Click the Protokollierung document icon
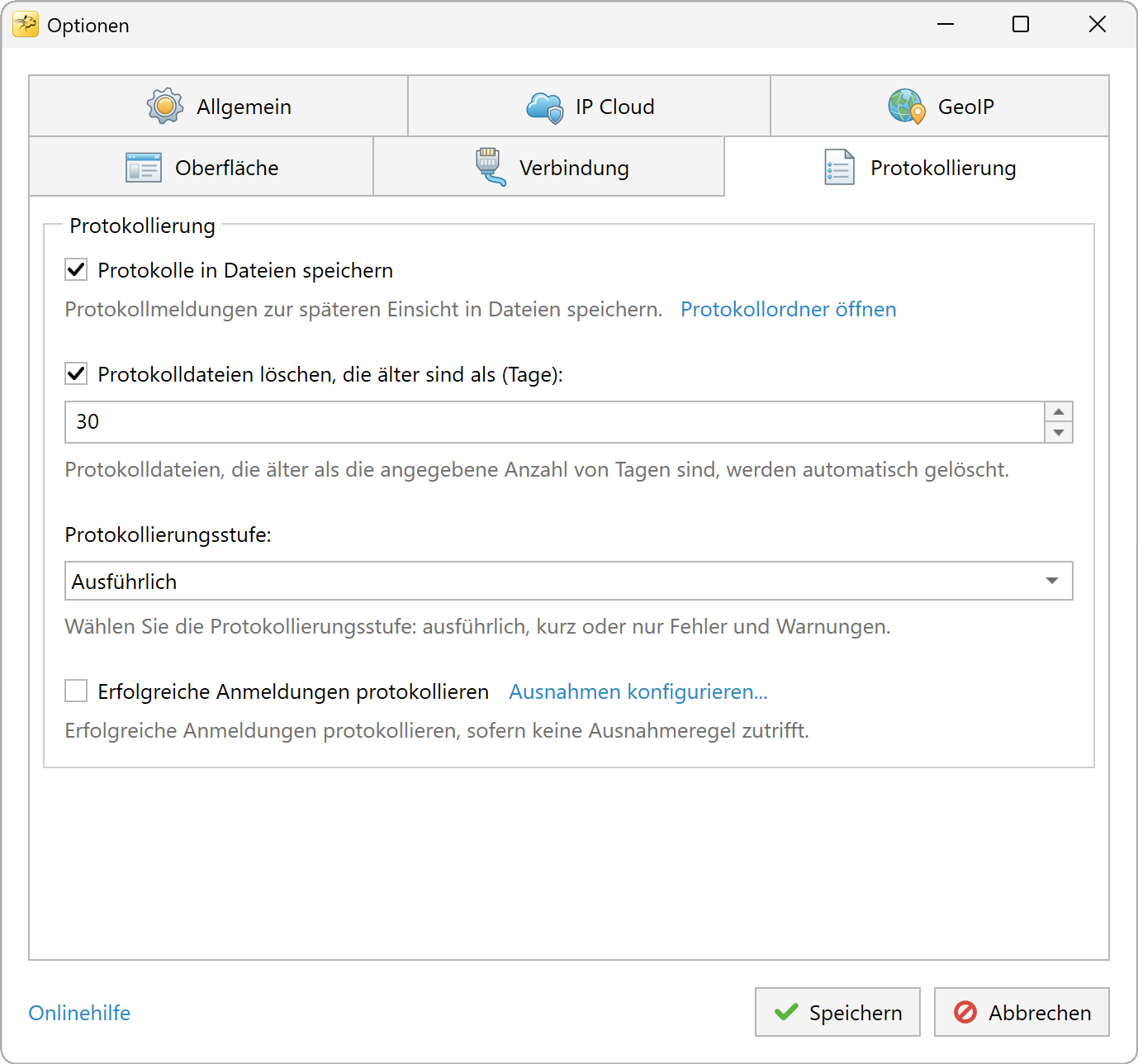 pos(840,168)
